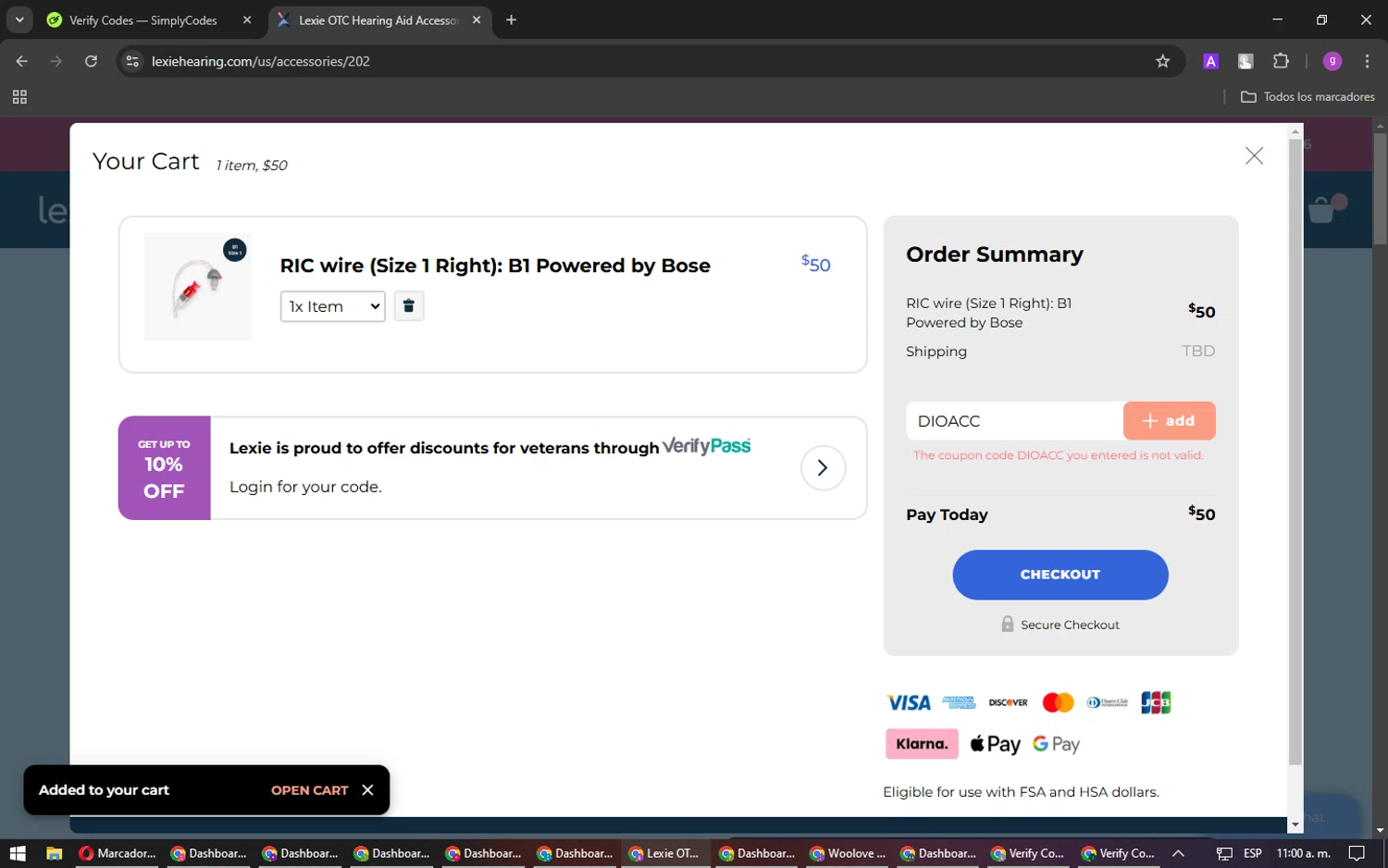
Task: Click the American Express card logo
Action: (959, 703)
